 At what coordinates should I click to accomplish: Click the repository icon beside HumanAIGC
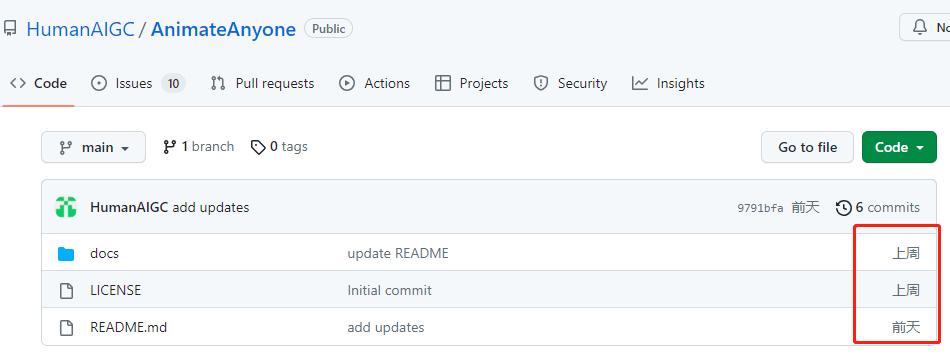pyautogui.click(x=10, y=28)
